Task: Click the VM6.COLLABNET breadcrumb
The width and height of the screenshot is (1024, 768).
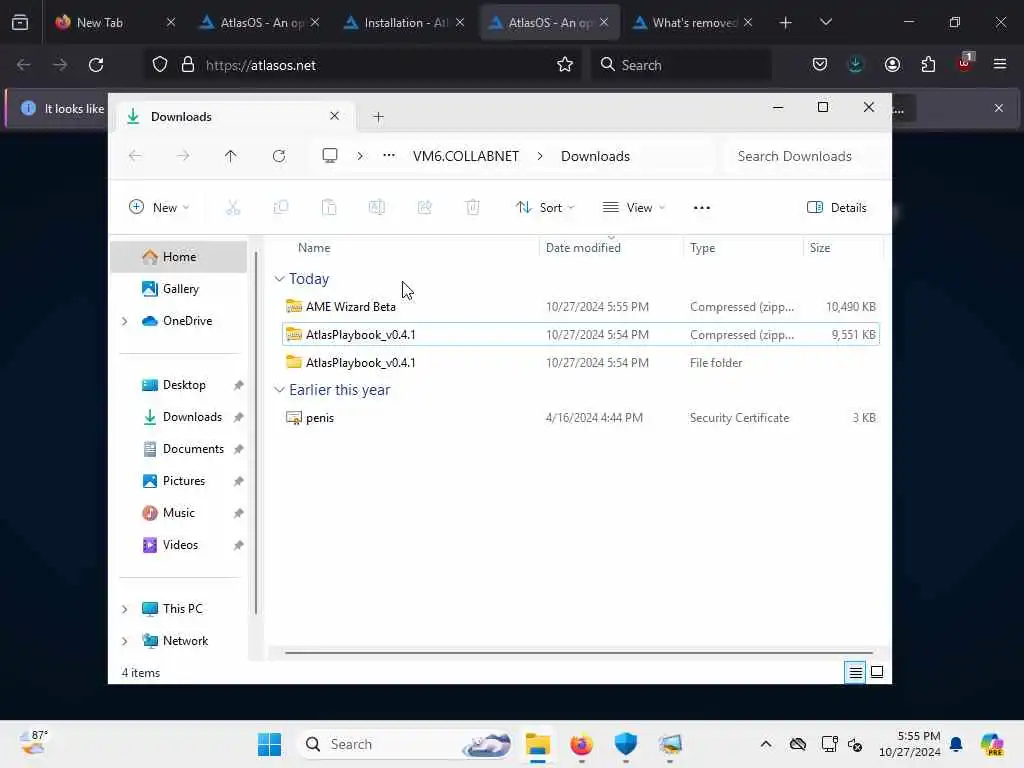Action: [x=466, y=156]
